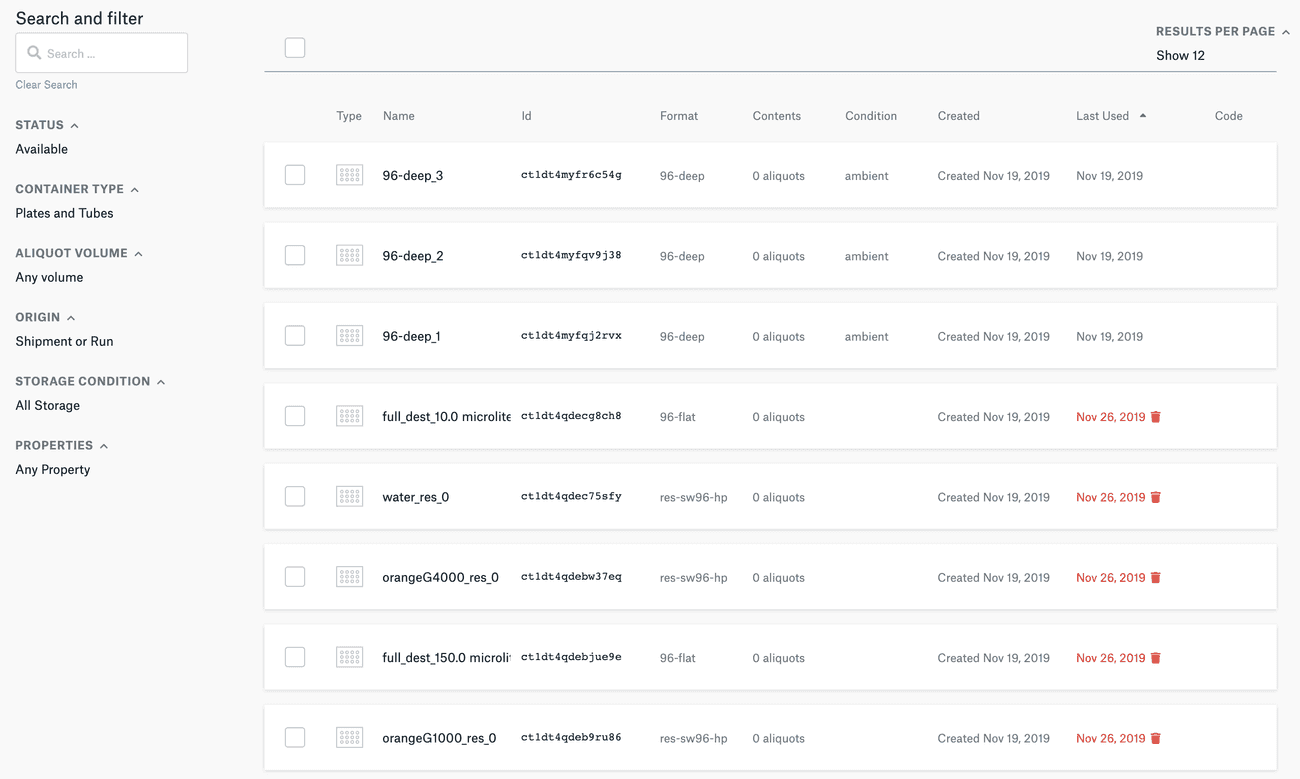Open the orangeG4000_res_0 container name
The height and width of the screenshot is (779, 1300).
[440, 578]
